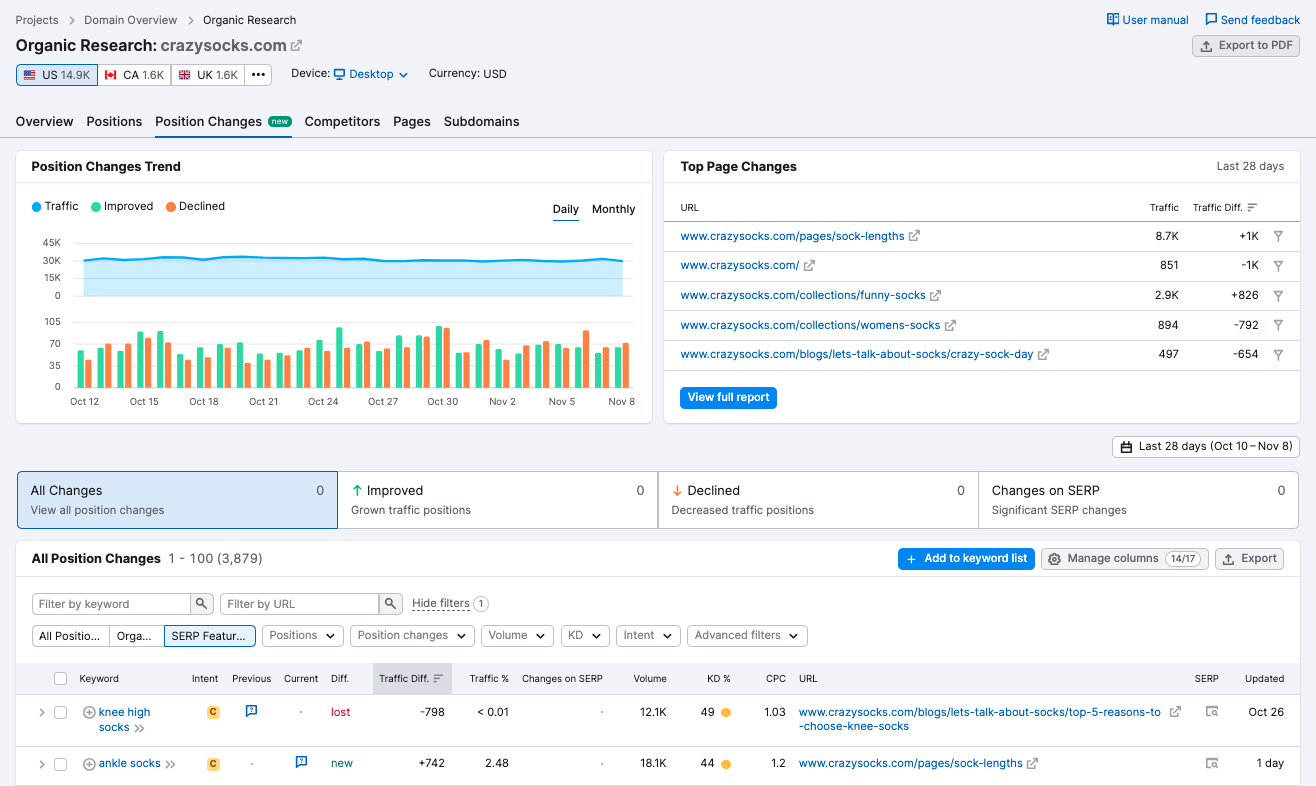This screenshot has height=786, width=1316.
Task: Click double chevron next to ankle socks keyword
Action: pos(170,764)
